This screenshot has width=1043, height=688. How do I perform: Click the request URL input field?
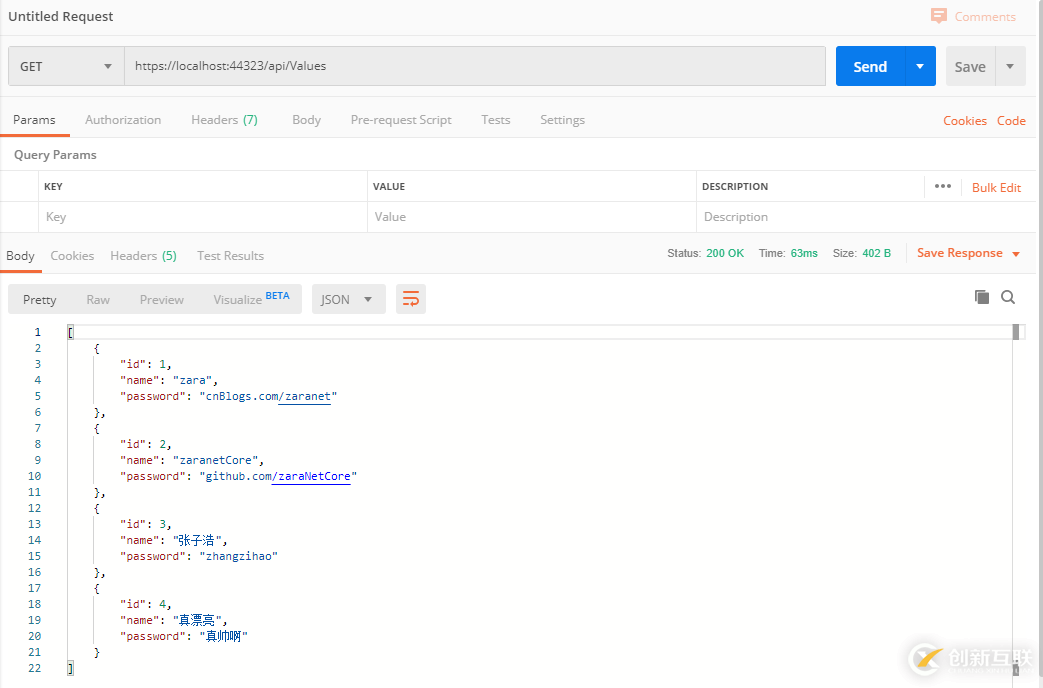(x=475, y=66)
